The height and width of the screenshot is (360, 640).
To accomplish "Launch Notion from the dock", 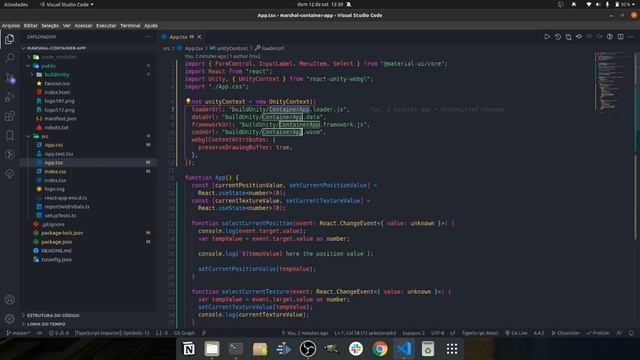I will [x=188, y=349].
